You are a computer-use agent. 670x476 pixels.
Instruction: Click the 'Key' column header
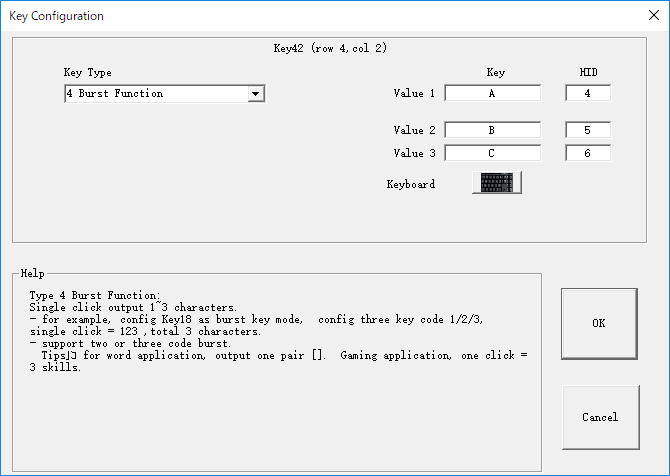496,72
